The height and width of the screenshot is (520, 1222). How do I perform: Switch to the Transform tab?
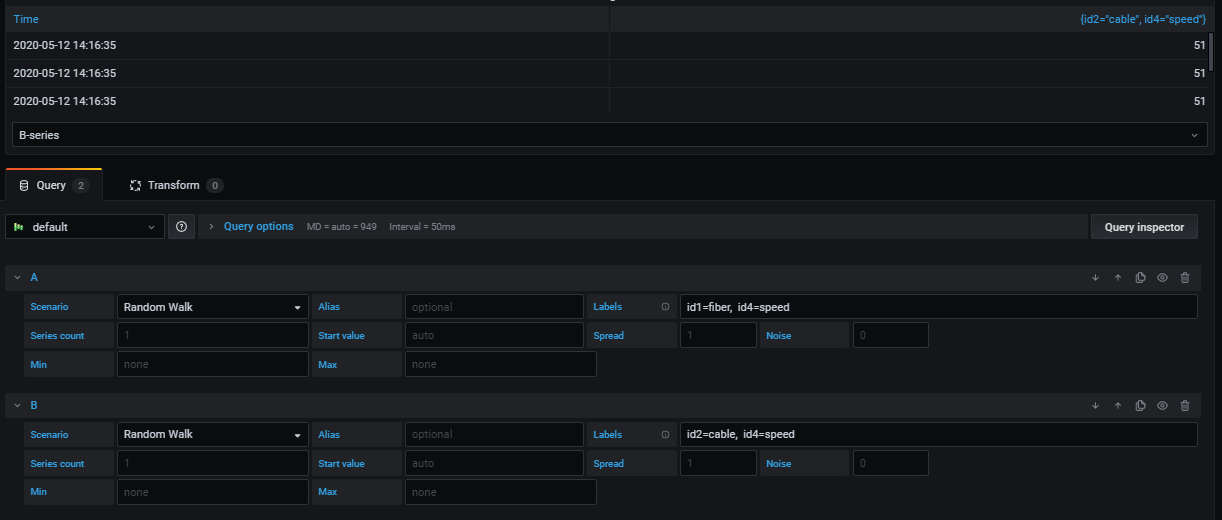pyautogui.click(x=174, y=185)
